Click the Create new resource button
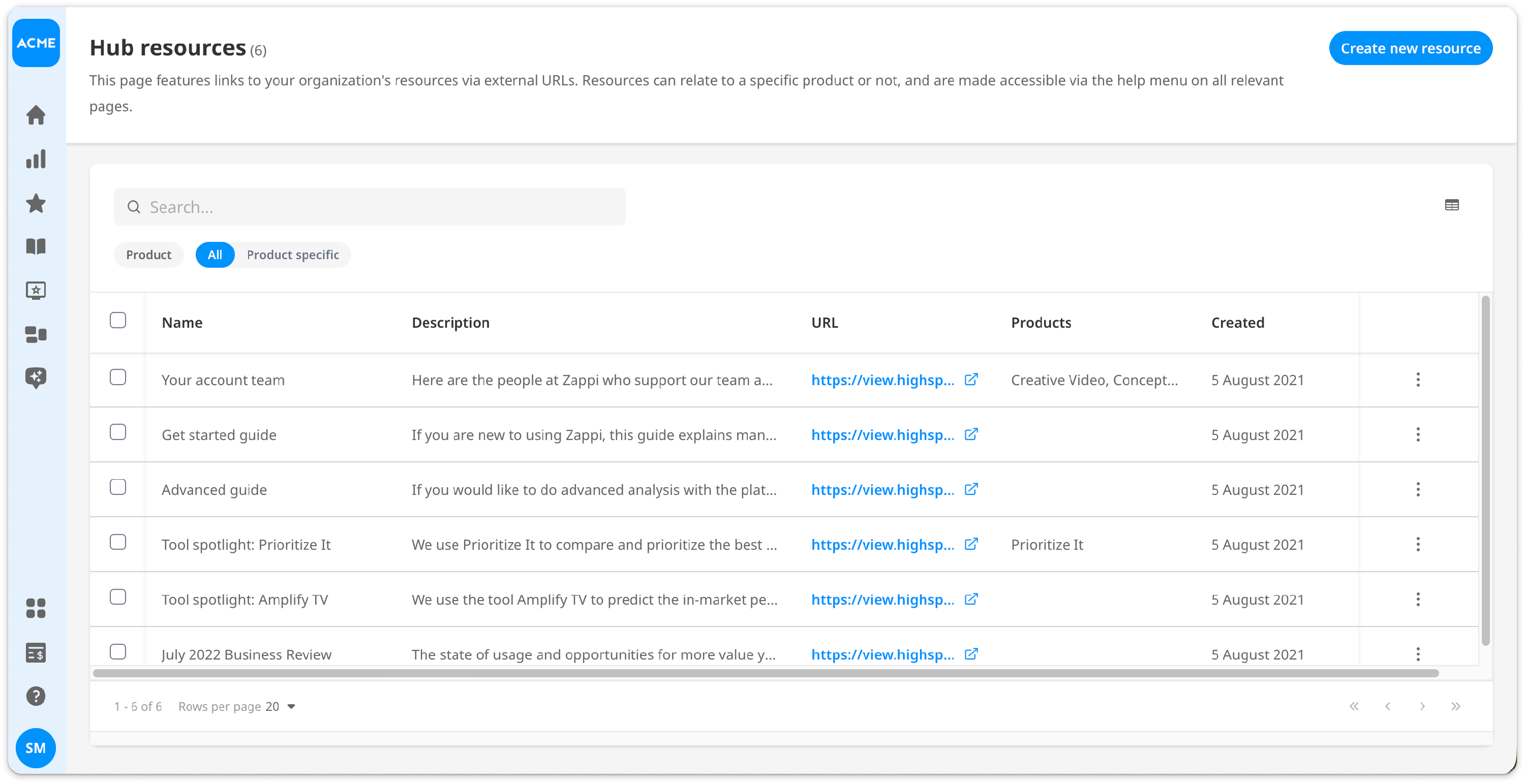This screenshot has height=784, width=1525. (1410, 48)
